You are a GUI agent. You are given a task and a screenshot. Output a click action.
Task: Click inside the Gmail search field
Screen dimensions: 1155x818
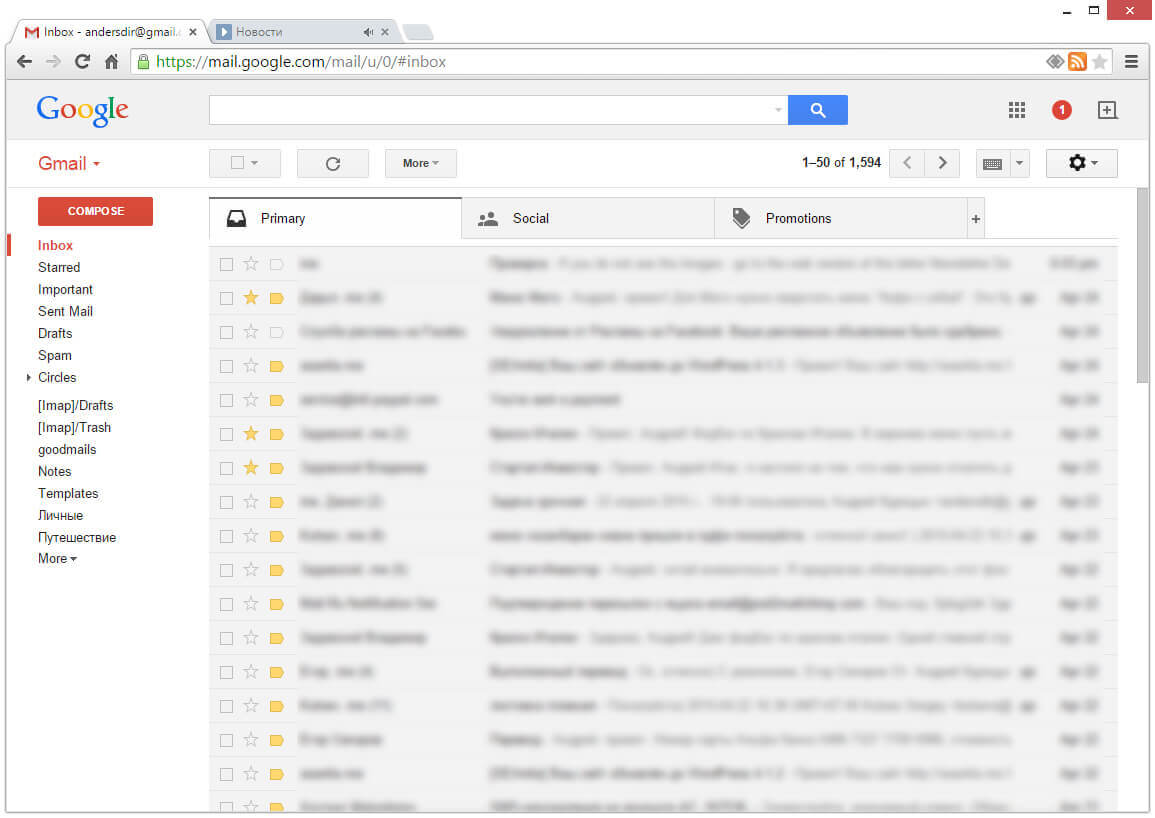pyautogui.click(x=490, y=110)
